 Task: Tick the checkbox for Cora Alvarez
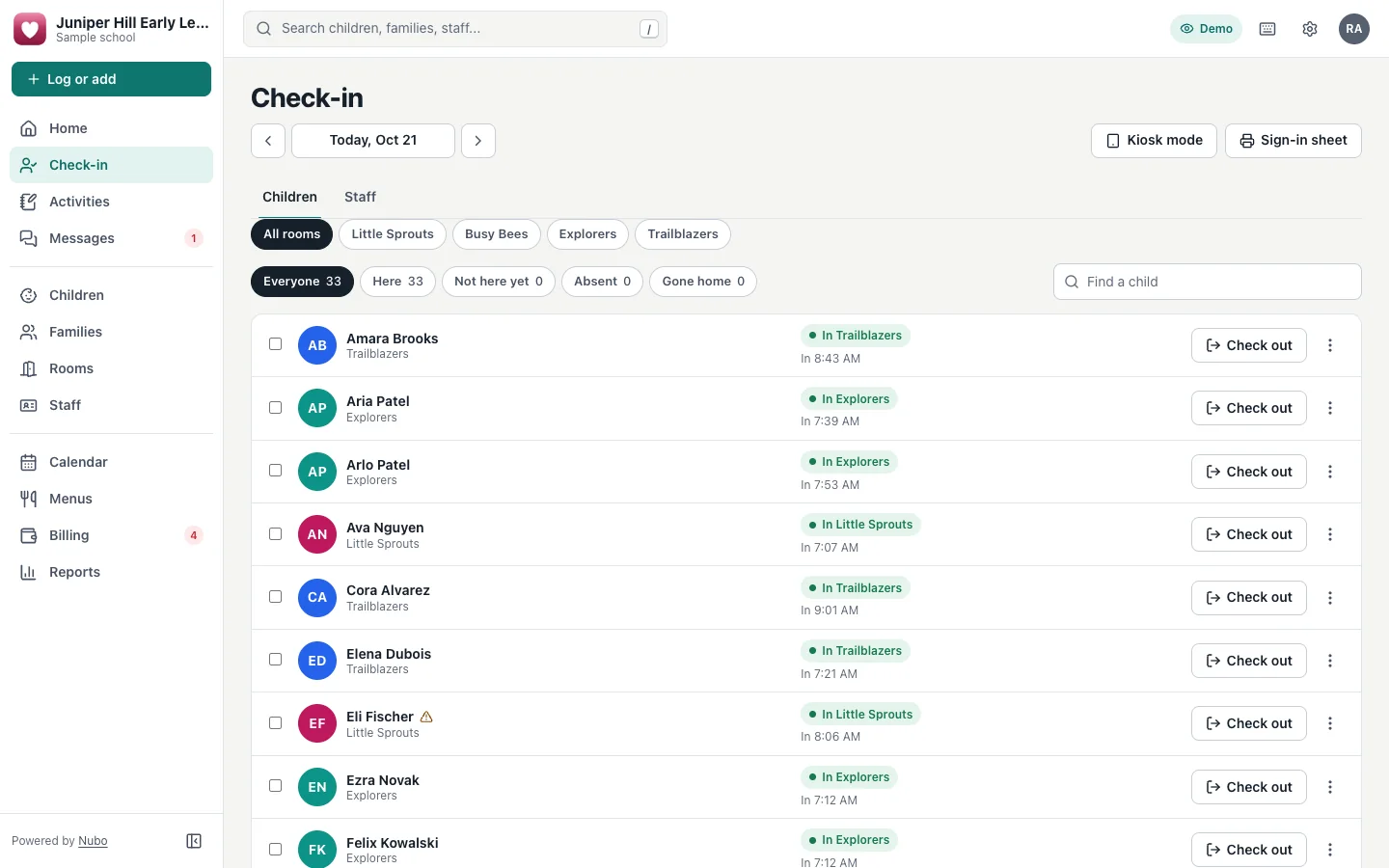(276, 597)
